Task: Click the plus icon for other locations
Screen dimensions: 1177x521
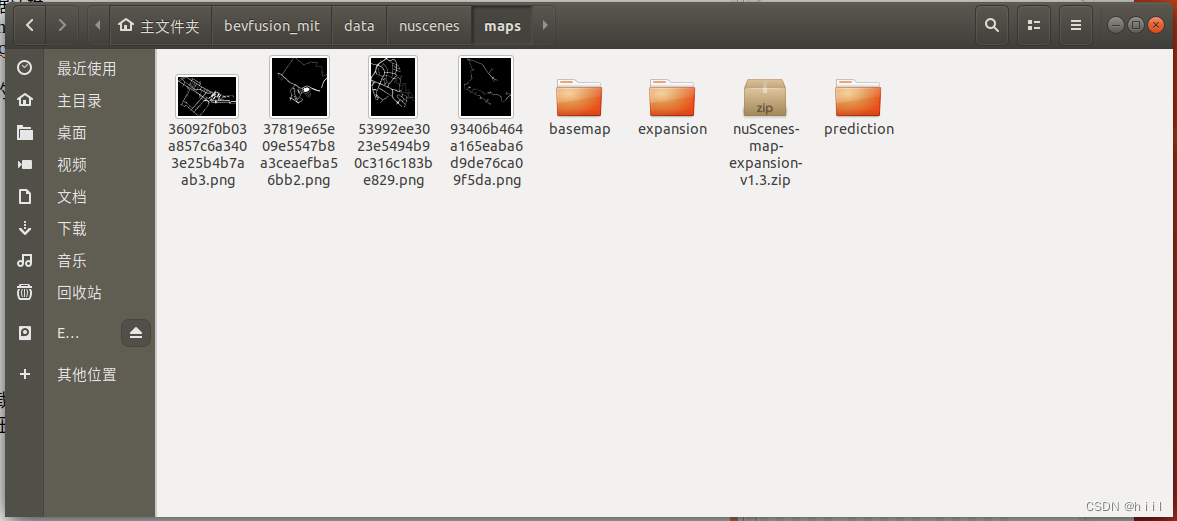Action: [x=25, y=374]
